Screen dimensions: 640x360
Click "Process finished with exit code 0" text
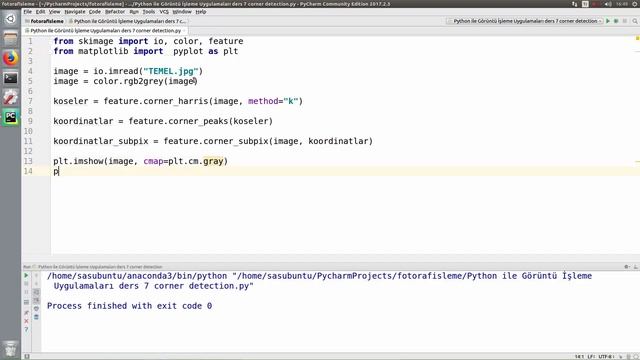click(129, 306)
